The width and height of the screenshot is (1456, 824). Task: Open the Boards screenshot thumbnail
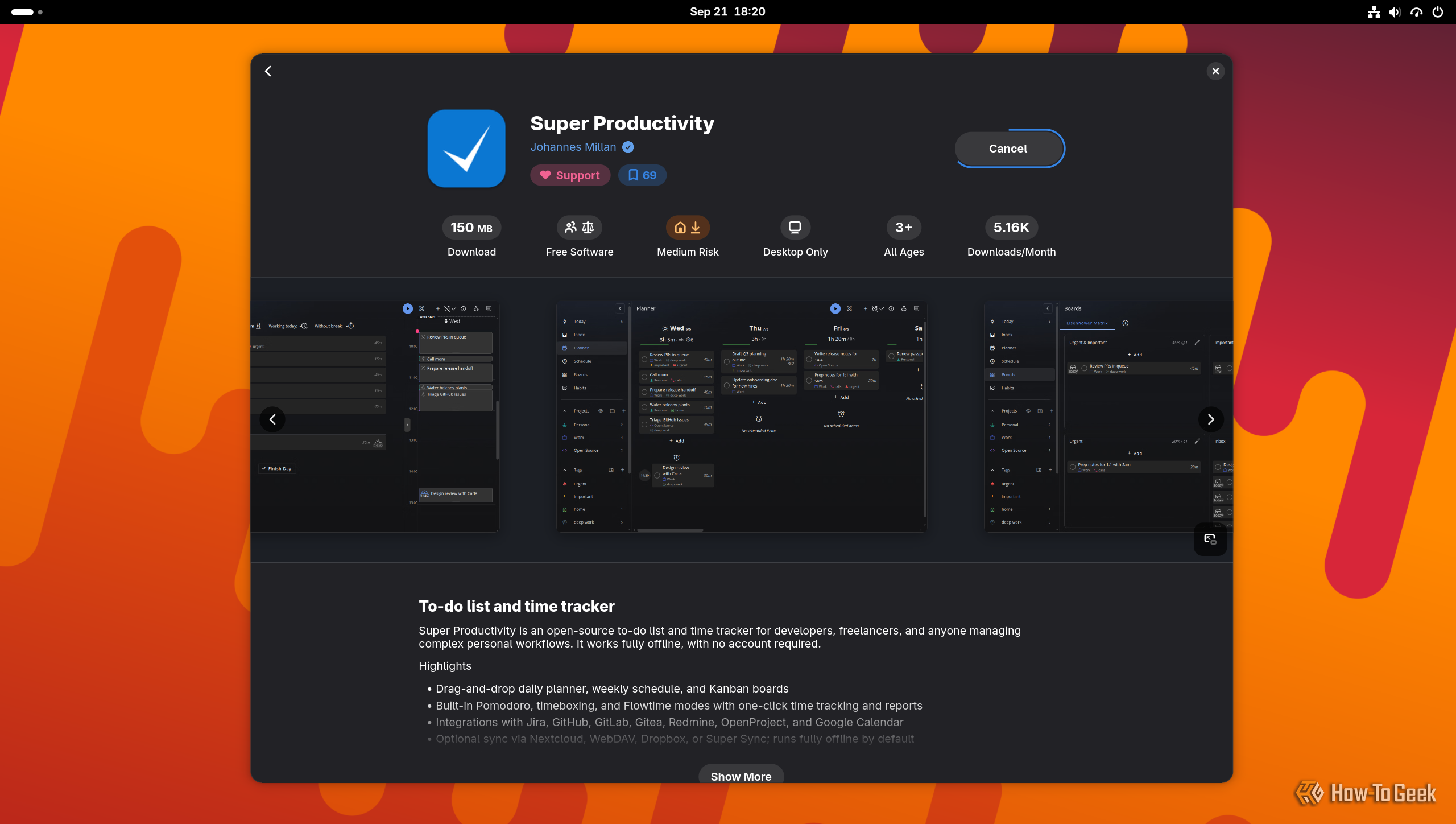point(1108,417)
